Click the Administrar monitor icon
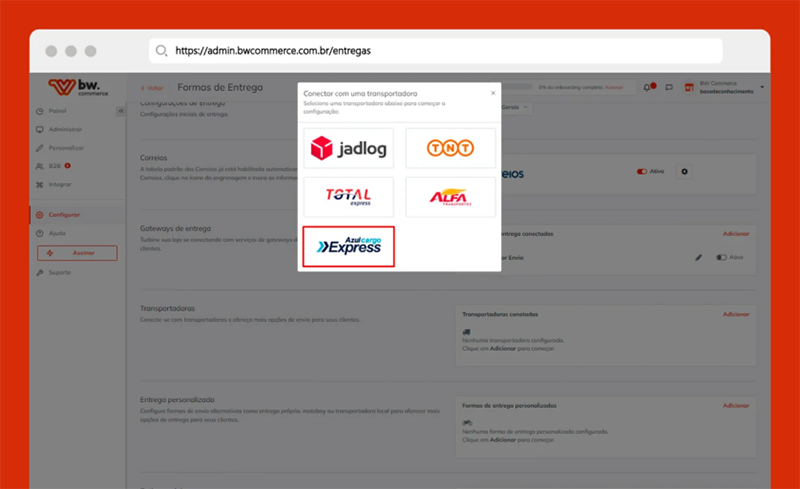The image size is (800, 489). 39,129
